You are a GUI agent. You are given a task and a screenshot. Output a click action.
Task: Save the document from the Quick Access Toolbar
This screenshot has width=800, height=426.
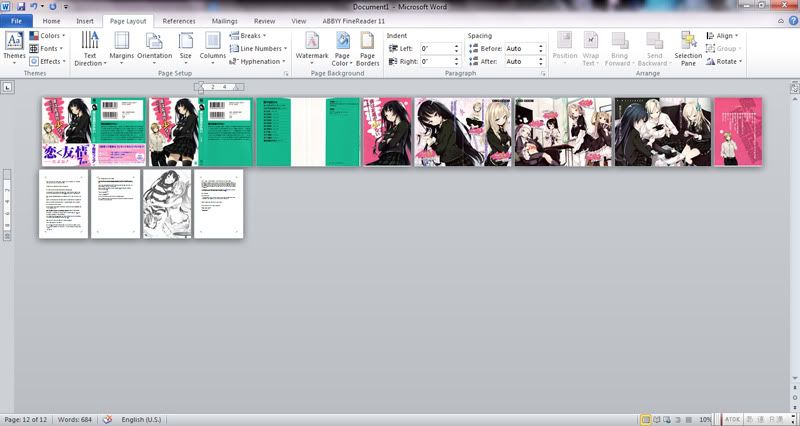[21, 7]
